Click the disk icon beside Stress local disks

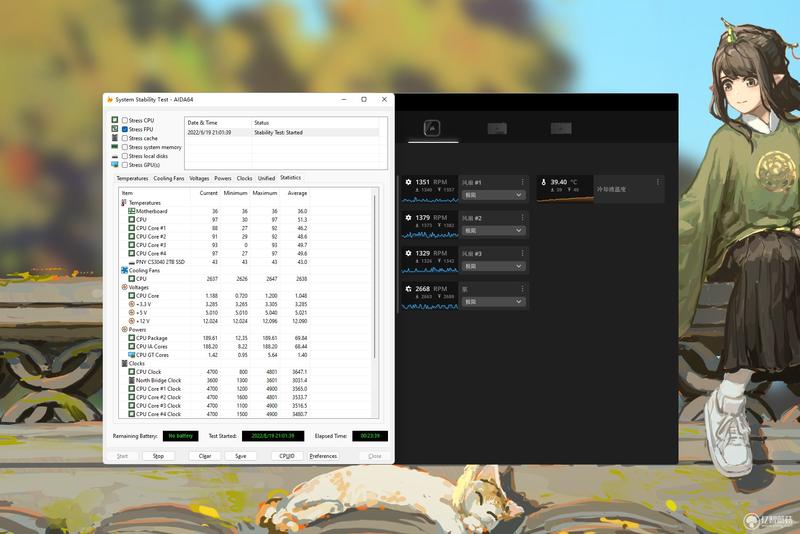(115, 156)
